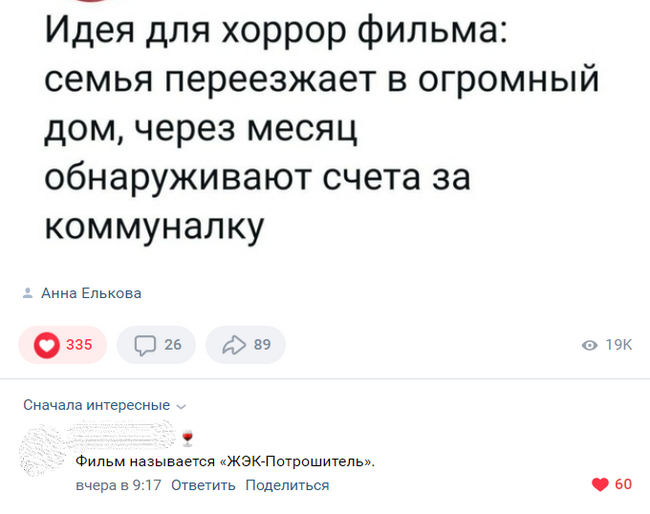This screenshot has width=650, height=514.
Task: Click the red avatar above the post
Action: 90,5
